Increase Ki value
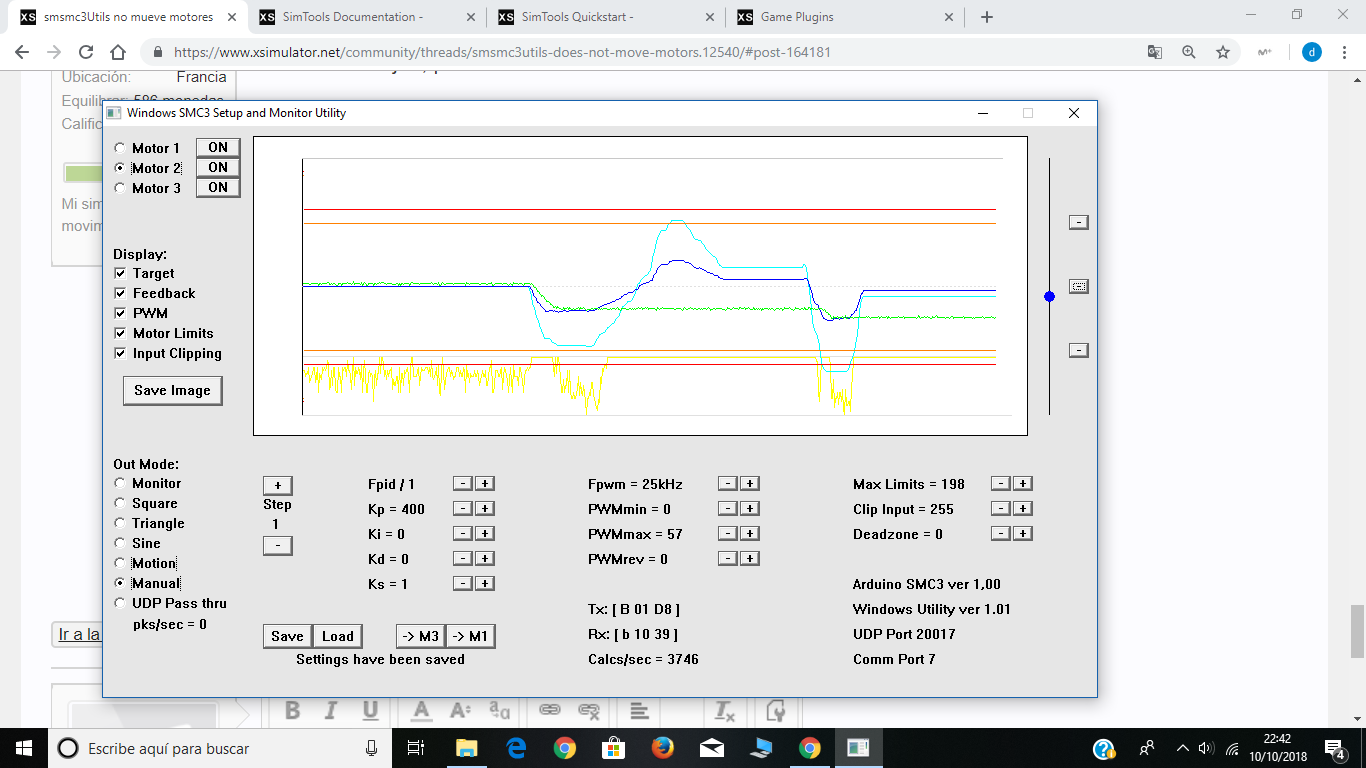This screenshot has height=768, width=1366. coord(484,533)
